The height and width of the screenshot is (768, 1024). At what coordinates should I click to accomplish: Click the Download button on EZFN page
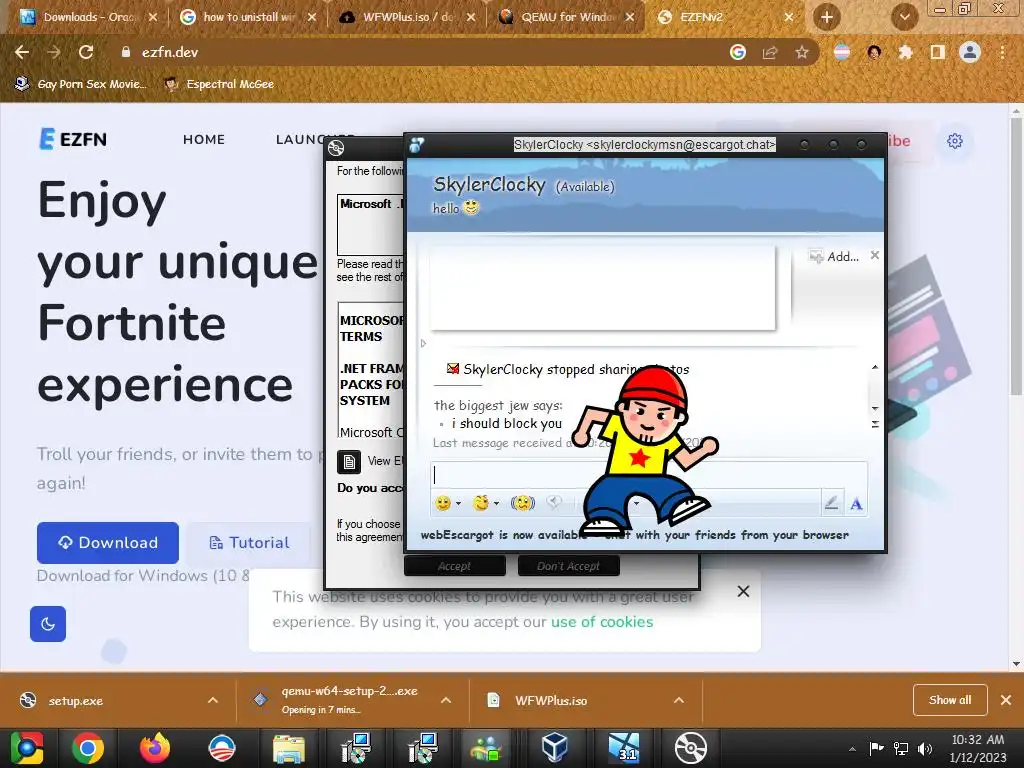pyautogui.click(x=108, y=543)
